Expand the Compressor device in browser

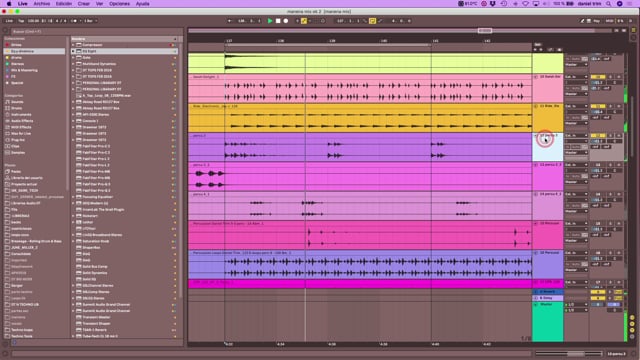coord(73,45)
